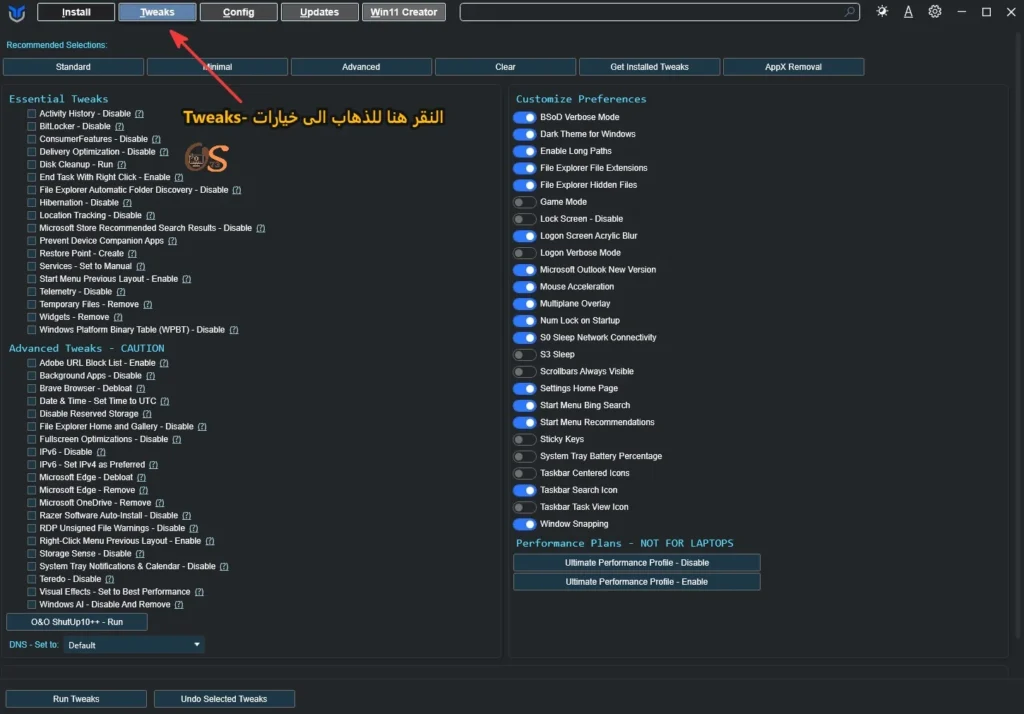Open help icon for Widgets - Remove

coord(118,317)
